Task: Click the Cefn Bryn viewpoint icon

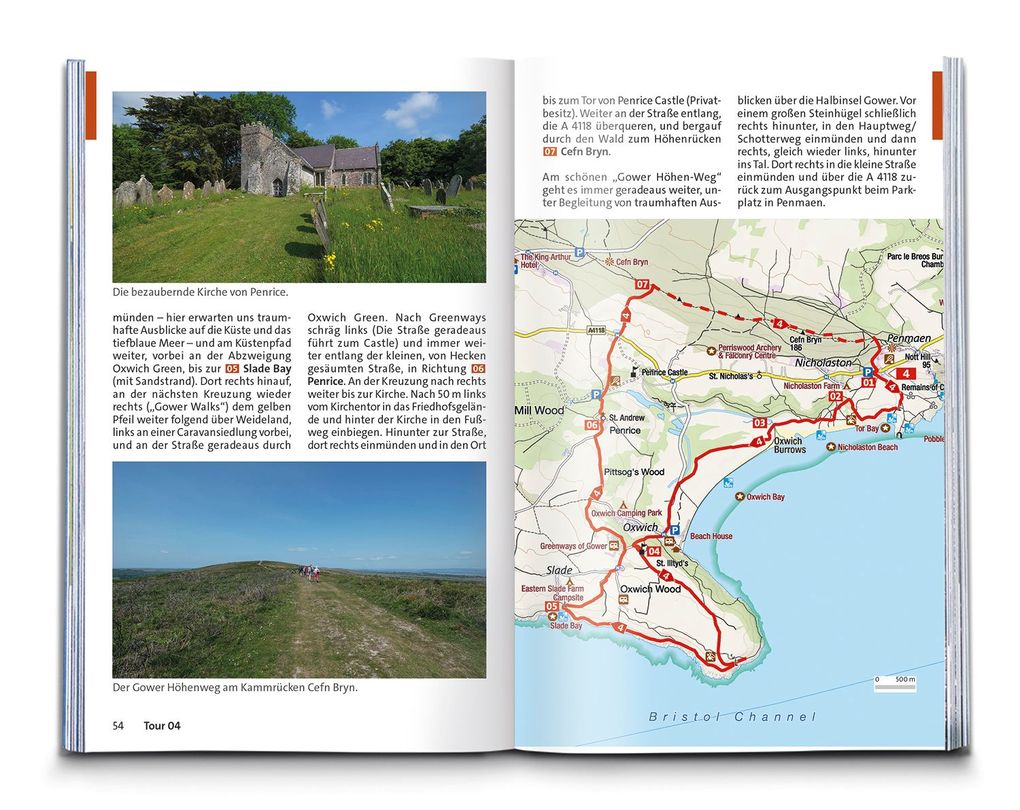Action: (610, 262)
